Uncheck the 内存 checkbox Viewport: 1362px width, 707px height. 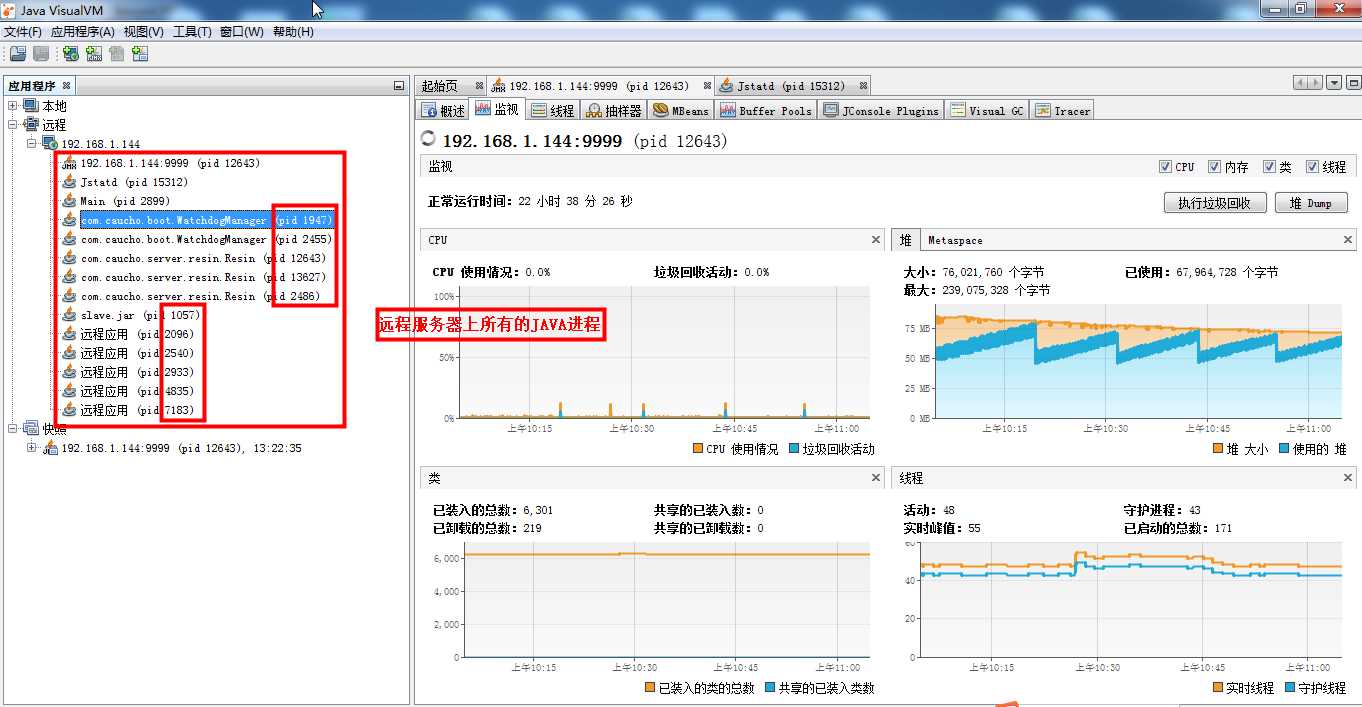tap(1214, 167)
